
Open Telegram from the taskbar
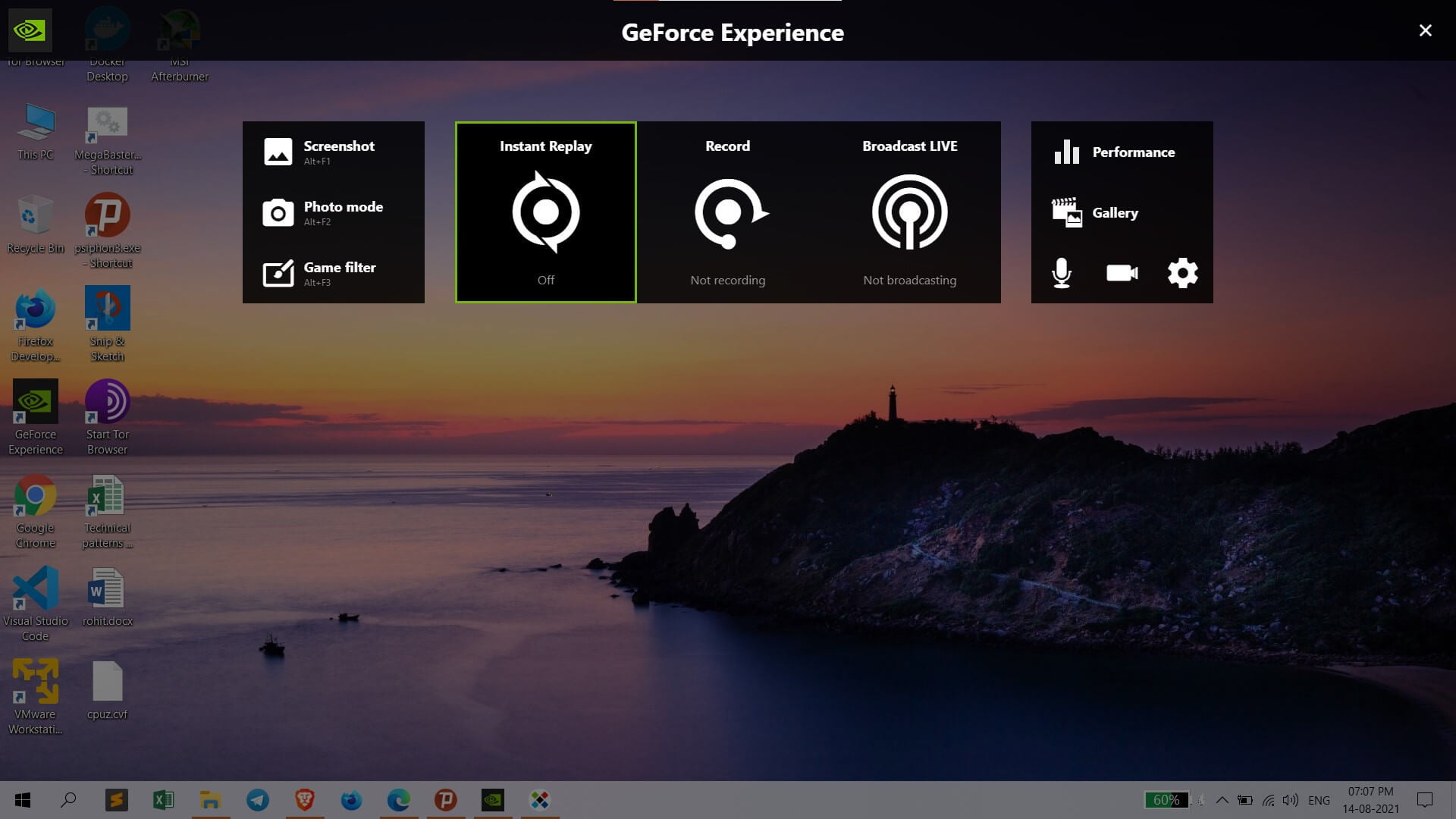pos(258,800)
